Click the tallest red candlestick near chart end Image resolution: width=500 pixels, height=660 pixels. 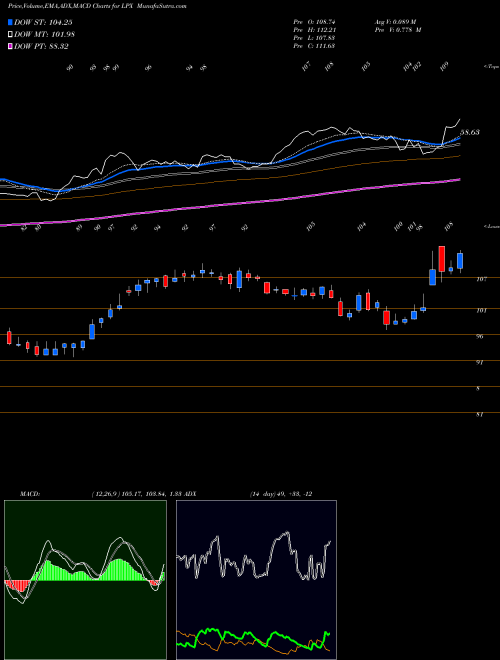tap(441, 260)
